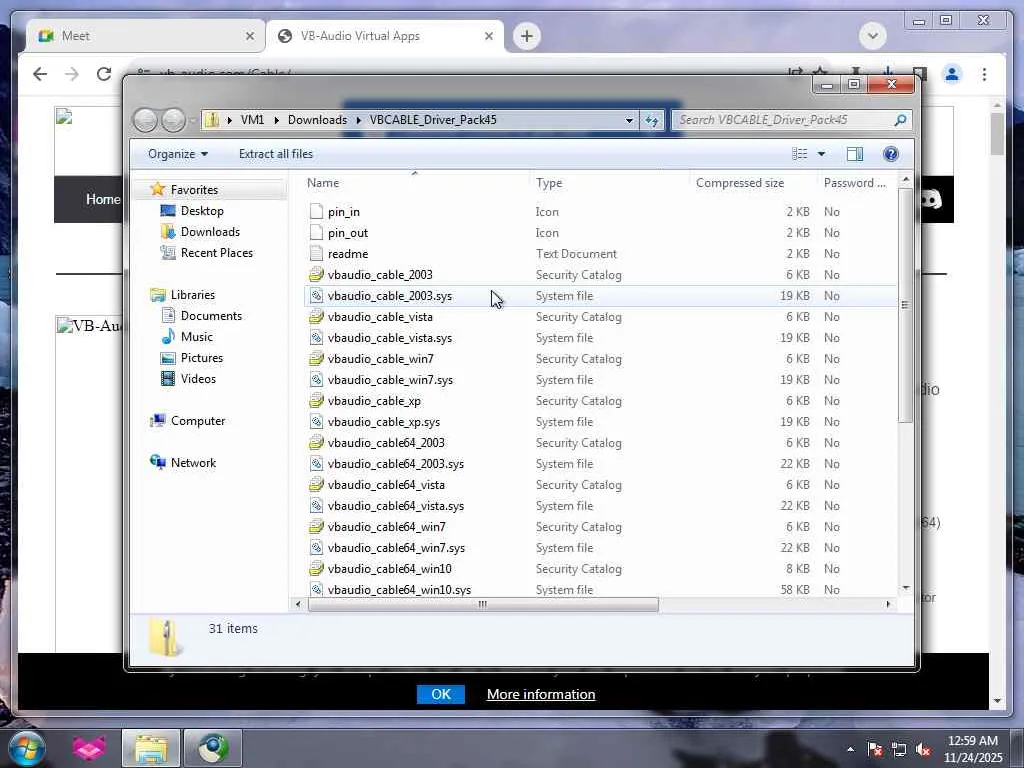1024x768 pixels.
Task: Click VM1 in the address breadcrumb
Action: (252, 120)
